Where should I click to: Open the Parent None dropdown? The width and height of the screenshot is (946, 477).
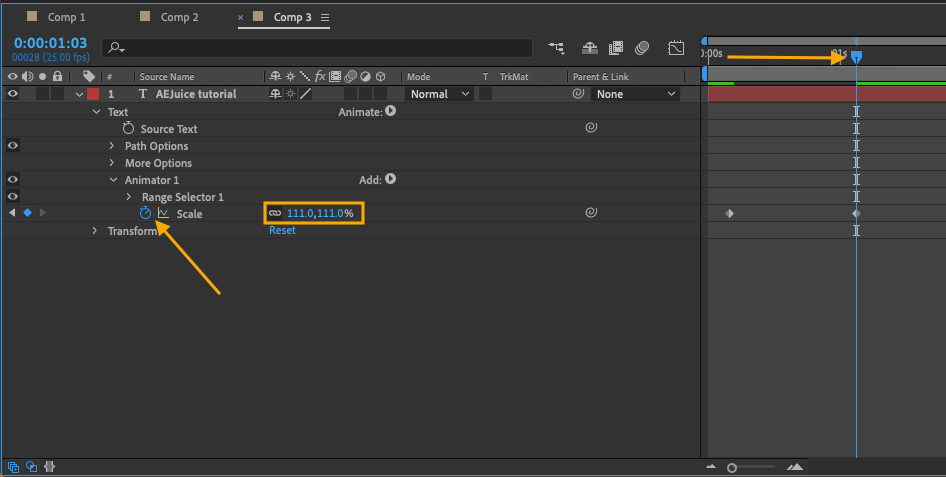635,94
